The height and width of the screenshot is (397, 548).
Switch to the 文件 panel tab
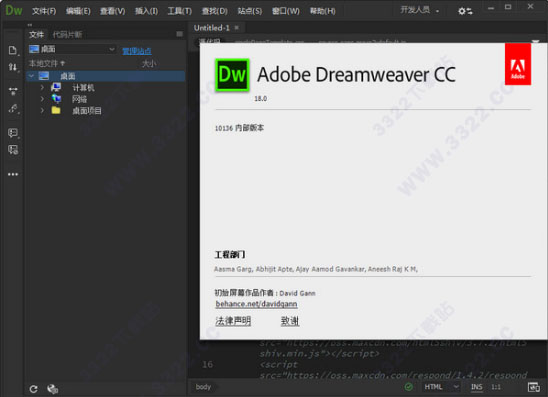coord(36,34)
